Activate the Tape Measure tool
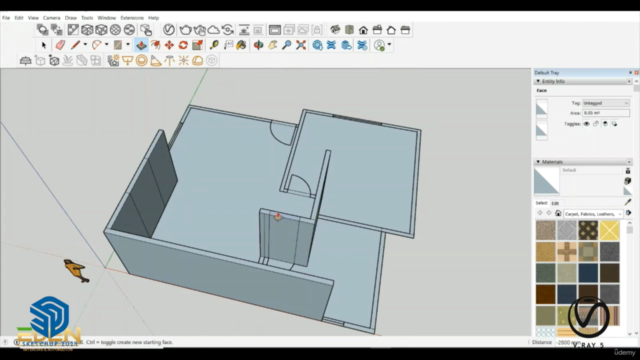 [x=214, y=45]
